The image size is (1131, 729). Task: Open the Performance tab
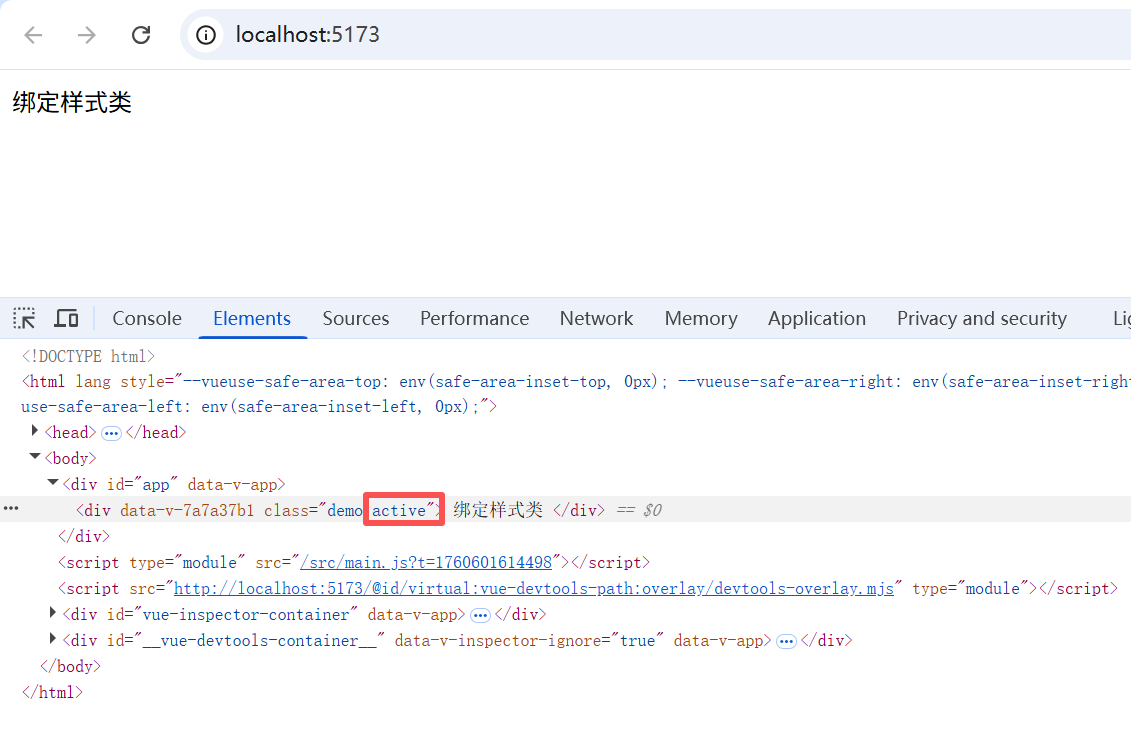point(475,318)
